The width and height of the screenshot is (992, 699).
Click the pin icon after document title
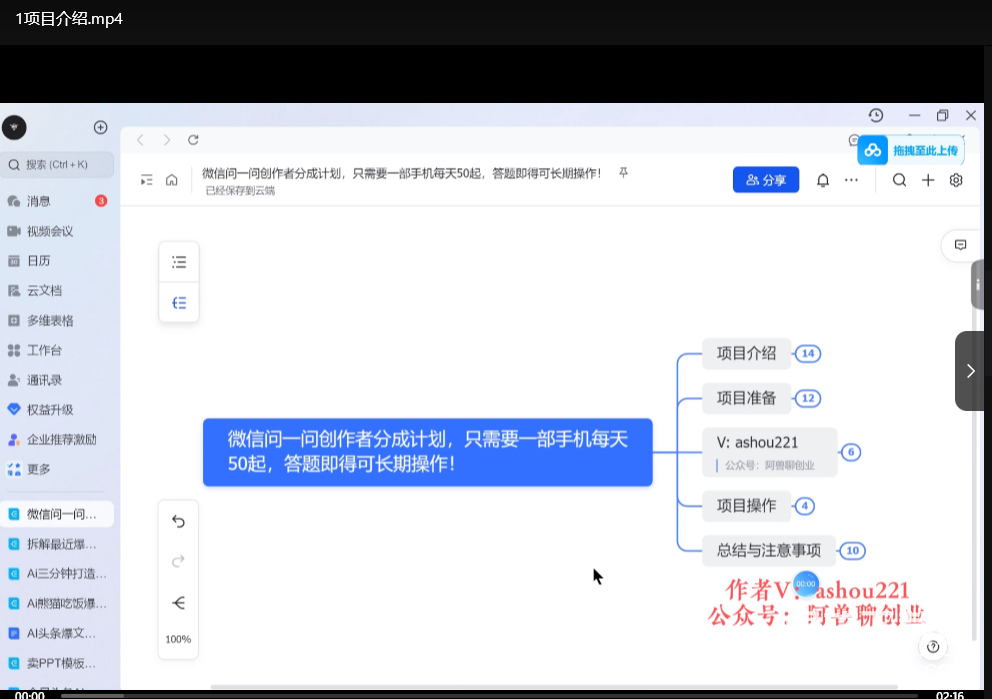623,173
